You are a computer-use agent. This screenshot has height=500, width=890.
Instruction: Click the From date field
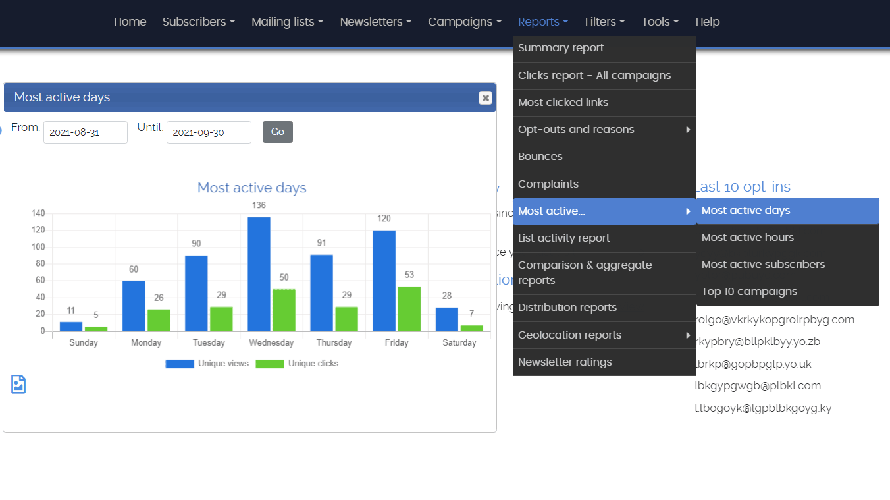click(85, 132)
